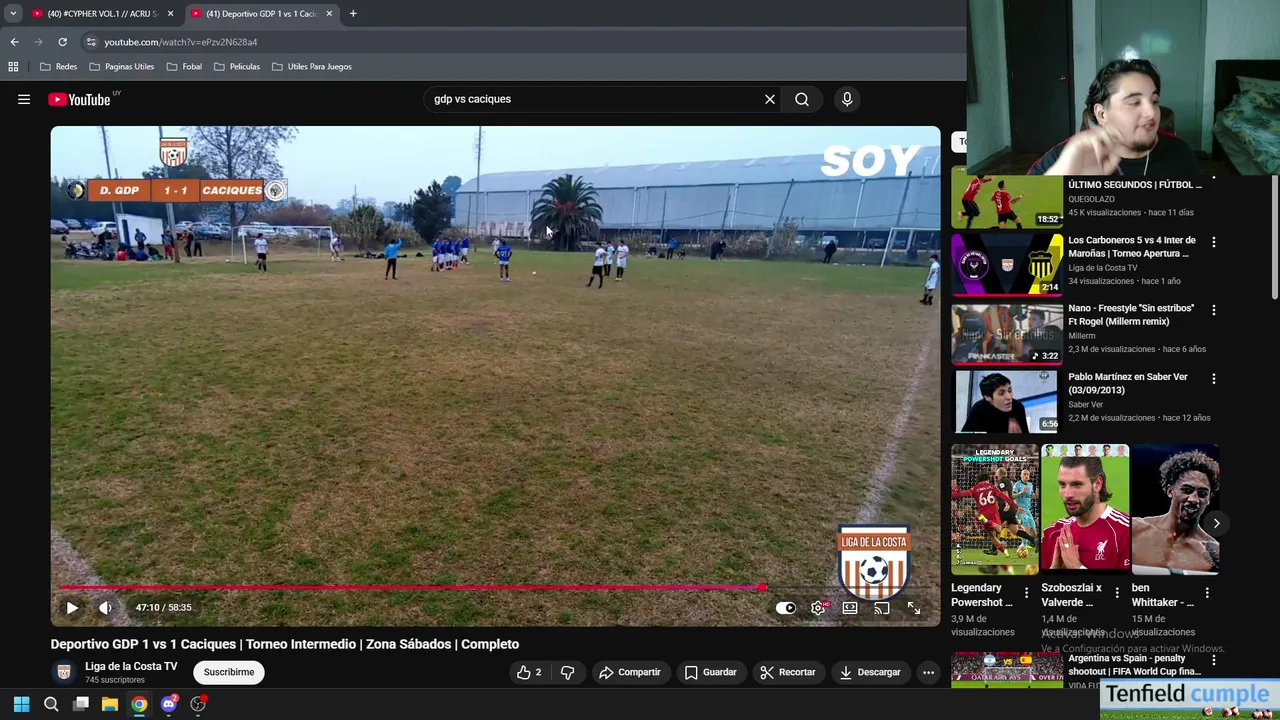
Task: Toggle the autoplay switch in player
Action: (786, 607)
